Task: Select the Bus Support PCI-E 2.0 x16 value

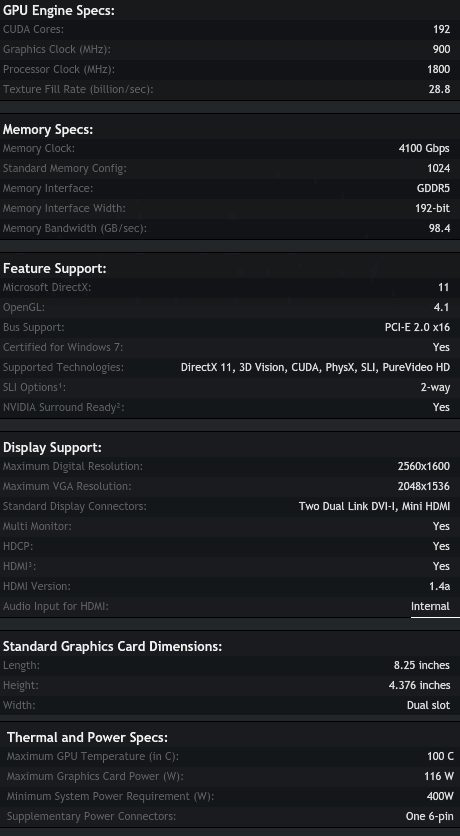Action: pyautogui.click(x=417, y=327)
